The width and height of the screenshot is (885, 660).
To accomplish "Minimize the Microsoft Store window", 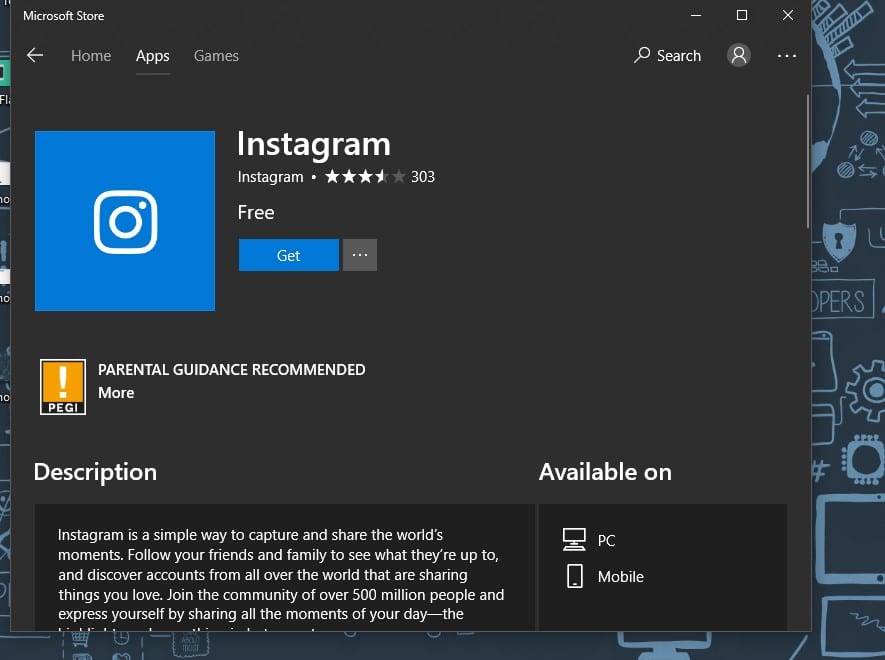I will coord(696,15).
